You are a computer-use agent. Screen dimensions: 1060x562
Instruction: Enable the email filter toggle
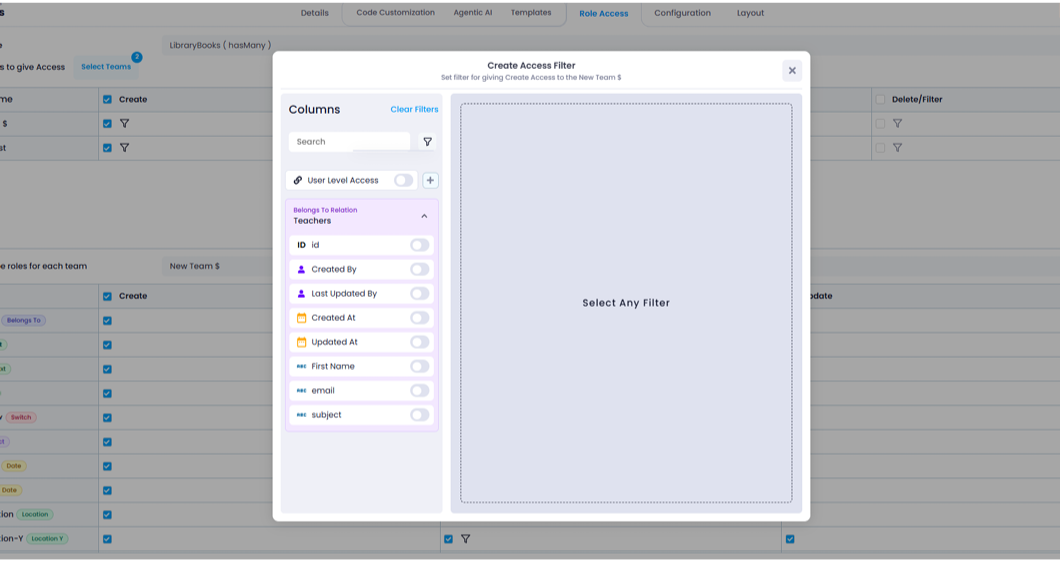pyautogui.click(x=419, y=391)
